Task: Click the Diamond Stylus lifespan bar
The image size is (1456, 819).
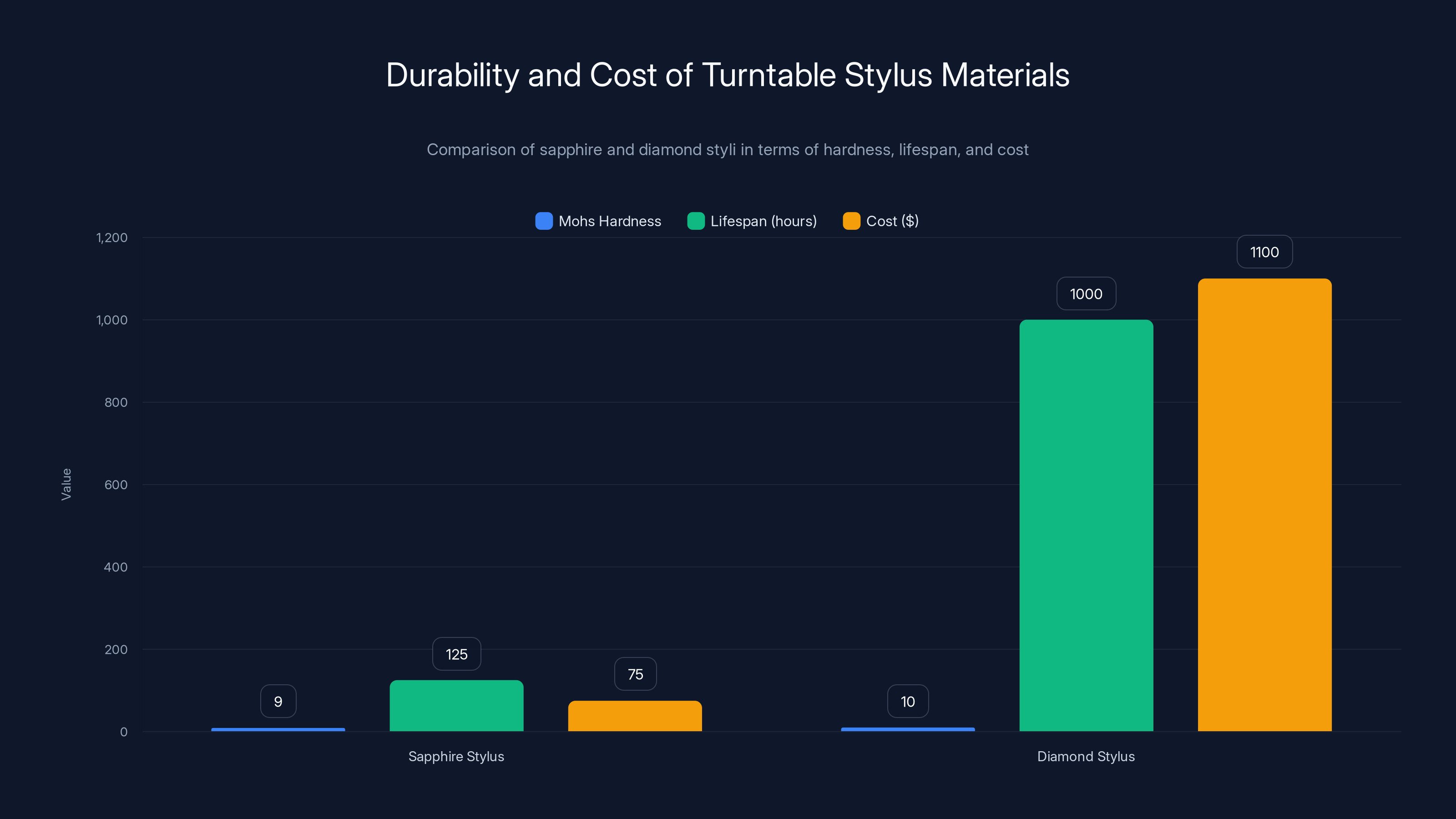Action: 1086,526
